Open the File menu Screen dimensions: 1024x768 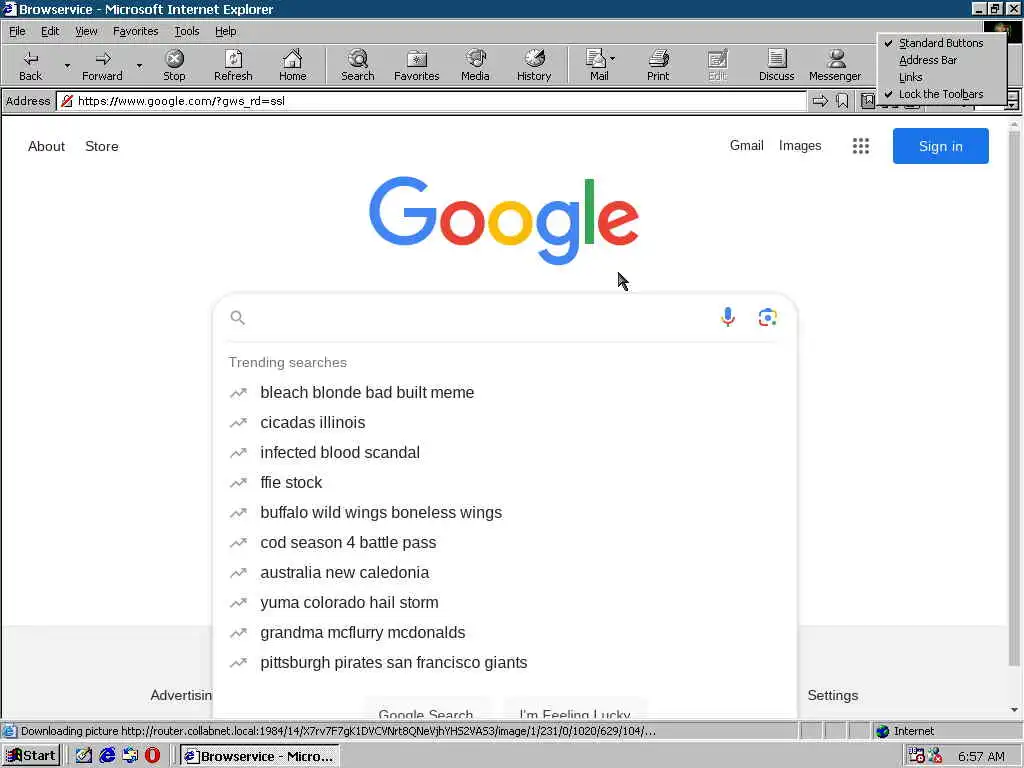17,31
